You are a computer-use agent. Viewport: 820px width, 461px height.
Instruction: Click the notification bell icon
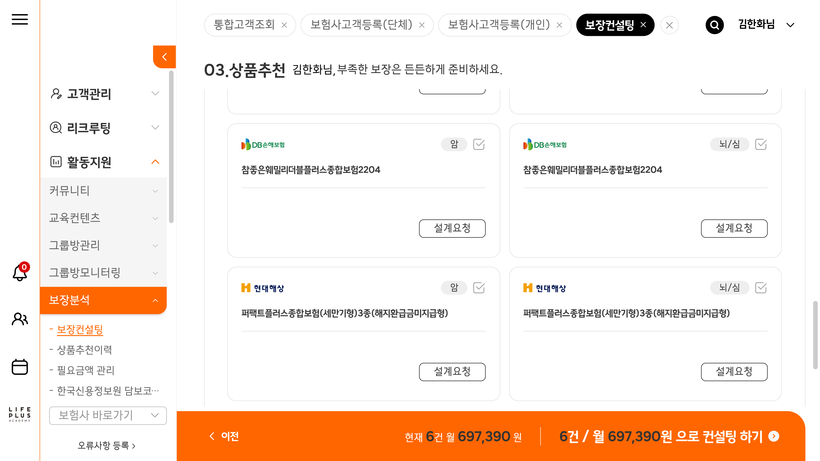[x=20, y=273]
